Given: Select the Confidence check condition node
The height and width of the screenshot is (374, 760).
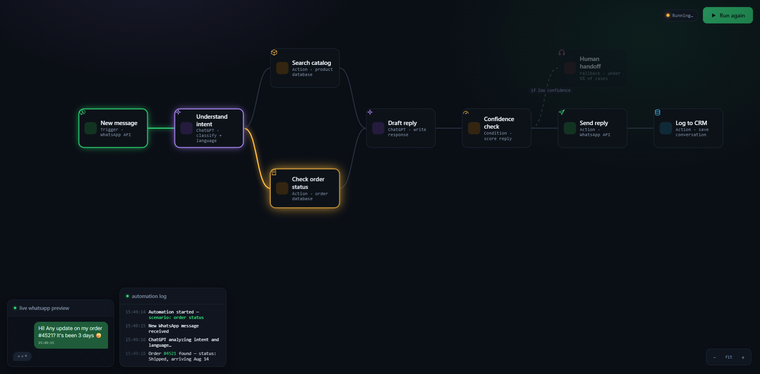Looking at the screenshot, I should tap(496, 128).
